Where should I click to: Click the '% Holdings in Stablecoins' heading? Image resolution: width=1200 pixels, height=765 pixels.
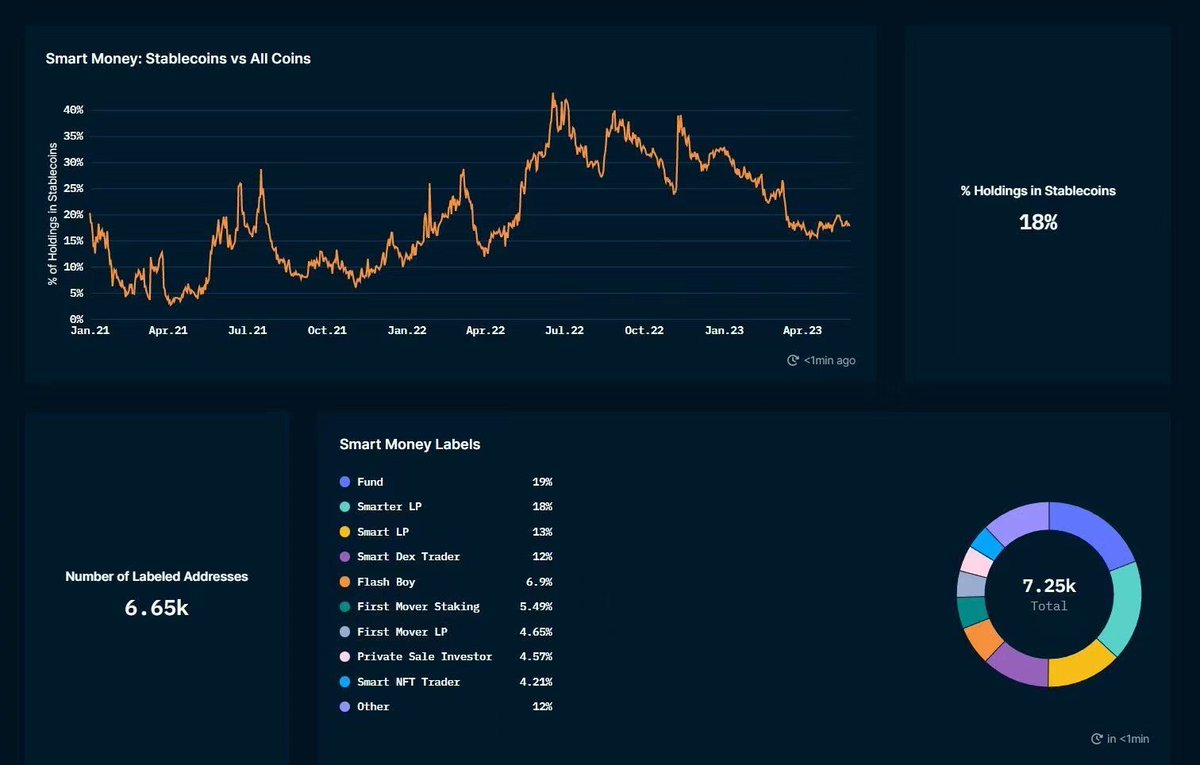click(1038, 190)
